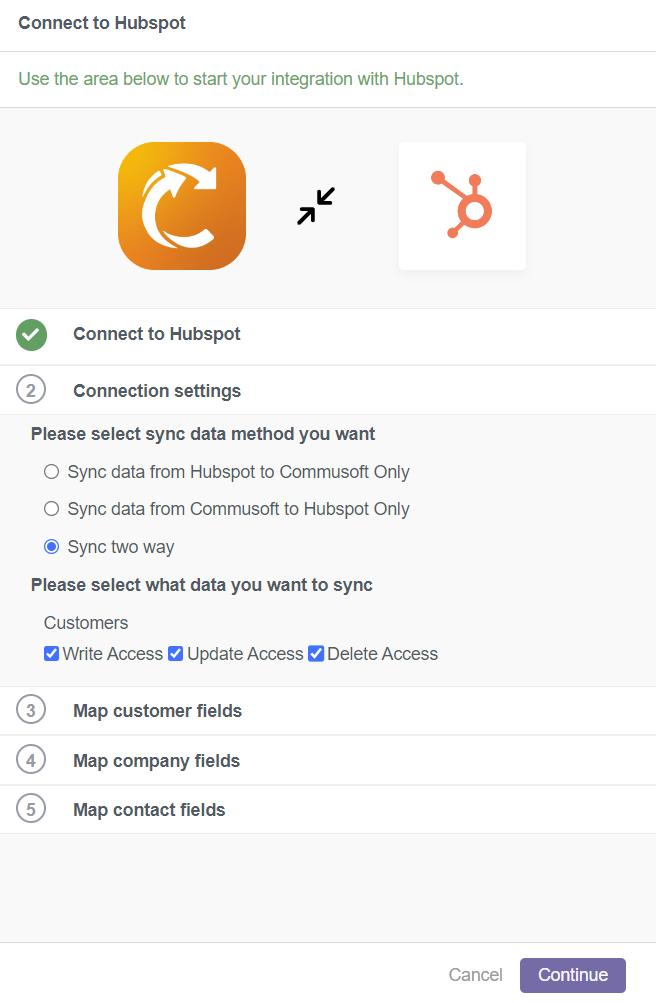Expand the Map customer fields section

pos(328,711)
